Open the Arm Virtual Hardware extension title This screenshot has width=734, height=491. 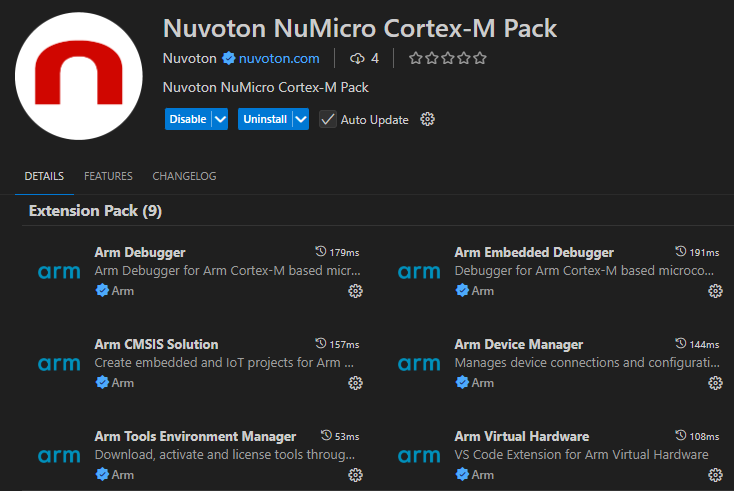click(522, 436)
